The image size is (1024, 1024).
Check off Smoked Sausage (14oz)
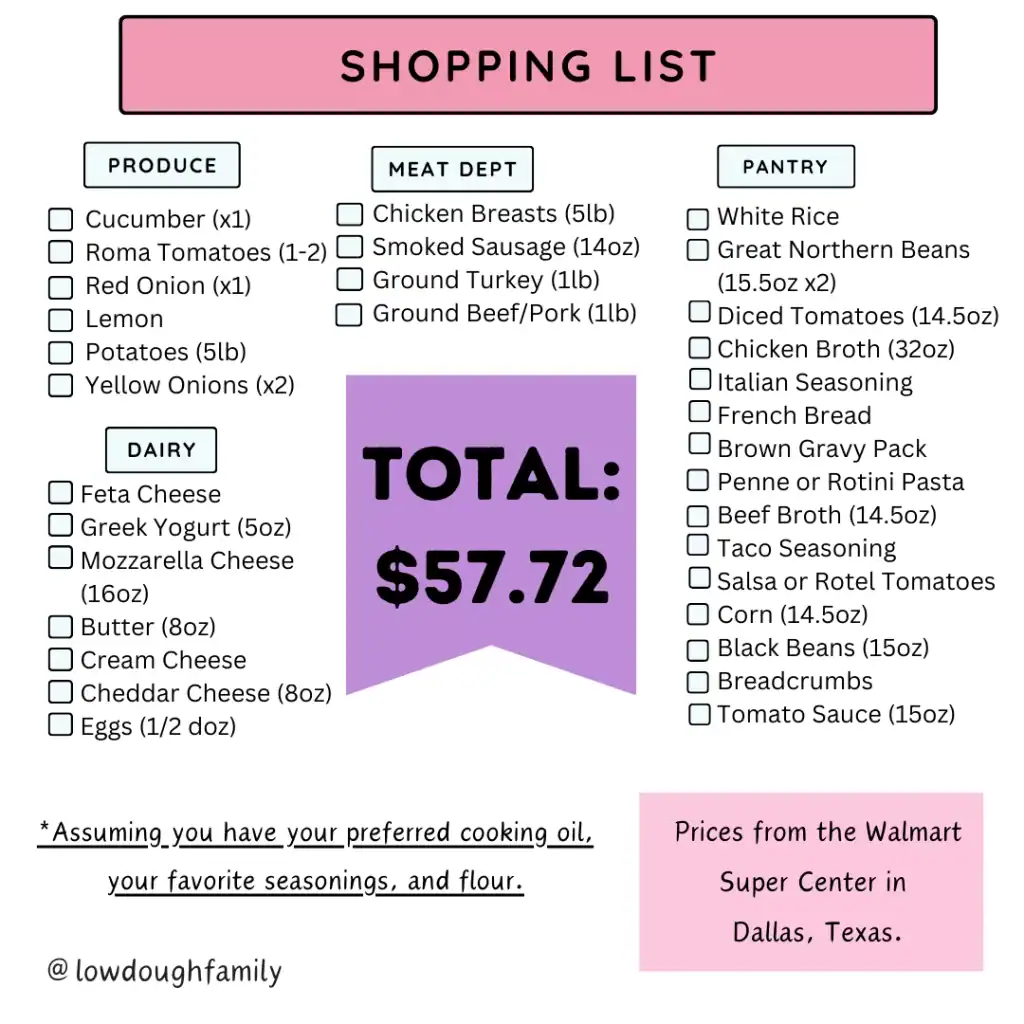coord(349,247)
